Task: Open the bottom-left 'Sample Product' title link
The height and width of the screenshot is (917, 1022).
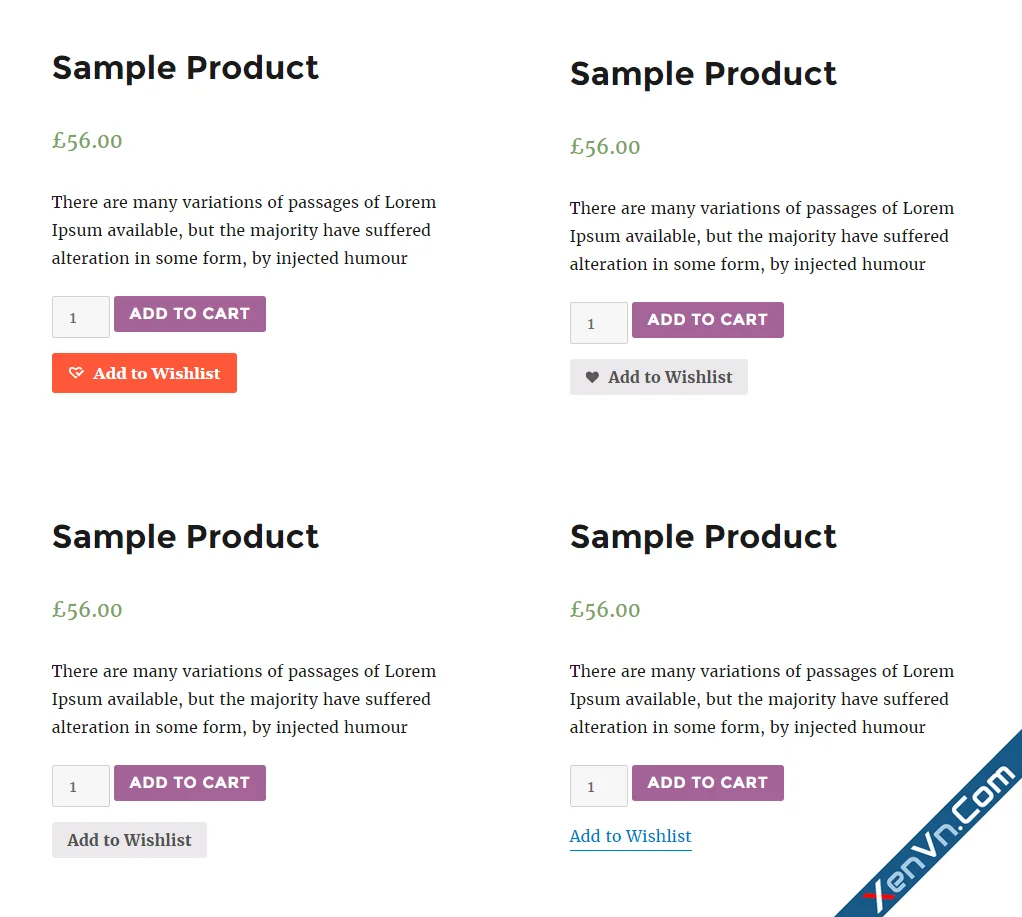Action: click(x=185, y=537)
